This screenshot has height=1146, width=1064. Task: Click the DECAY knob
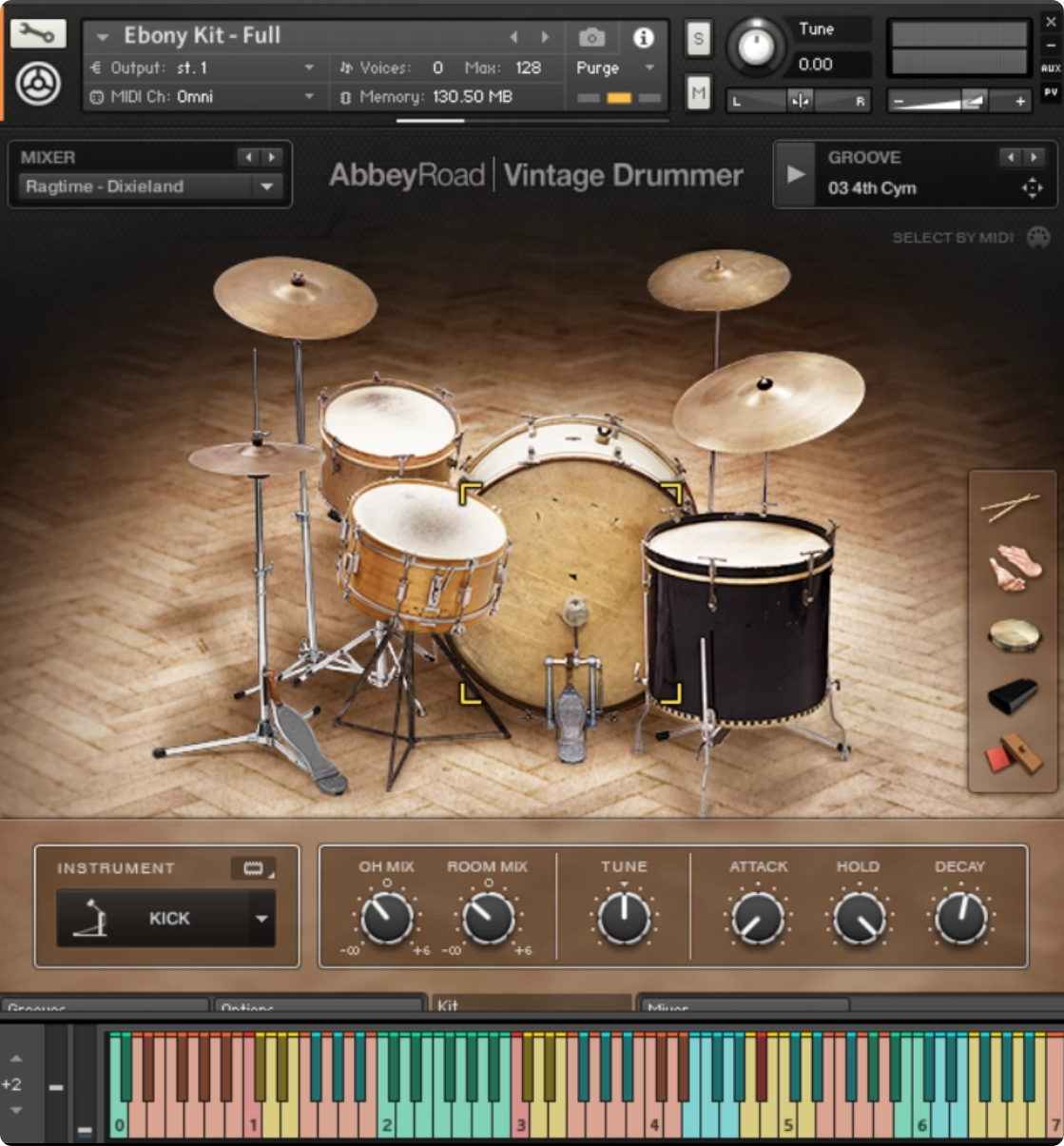click(960, 918)
